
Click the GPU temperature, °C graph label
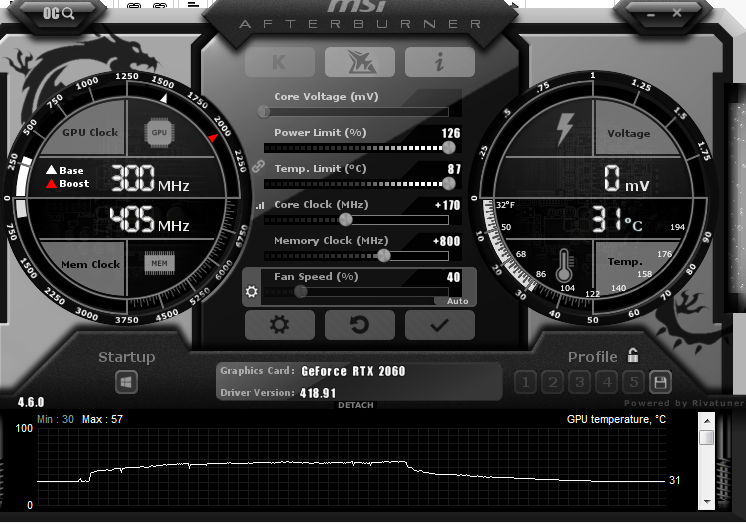click(x=616, y=419)
